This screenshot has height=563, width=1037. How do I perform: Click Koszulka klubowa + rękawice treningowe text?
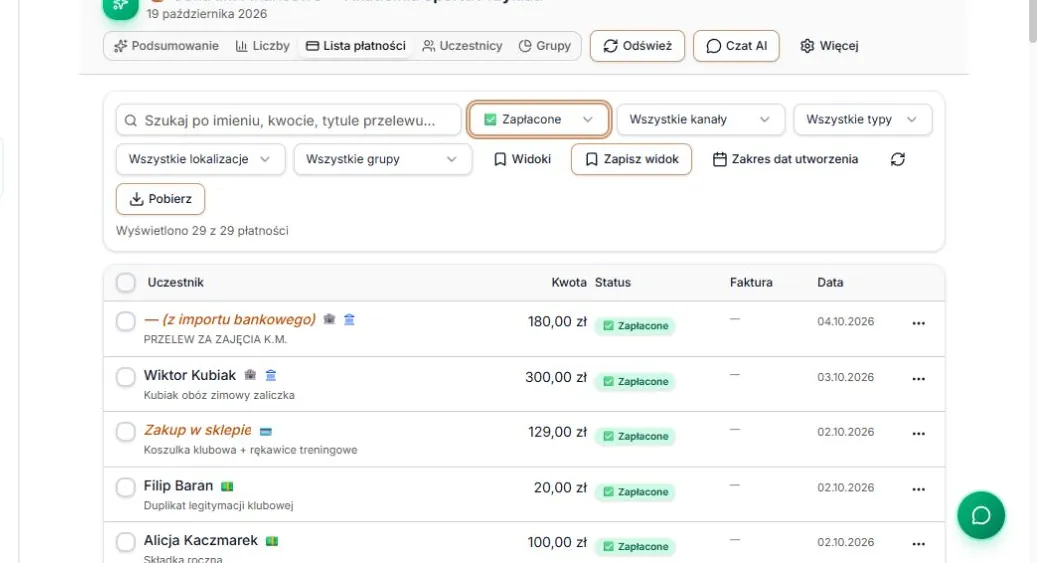coord(250,450)
